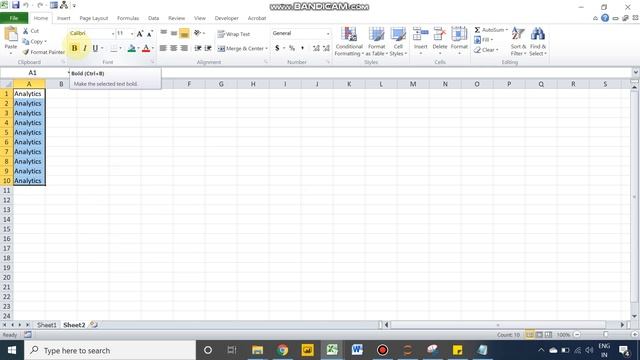Screen dimensions: 640x360
Task: Activate the Format Painter brush
Action: coord(26,52)
